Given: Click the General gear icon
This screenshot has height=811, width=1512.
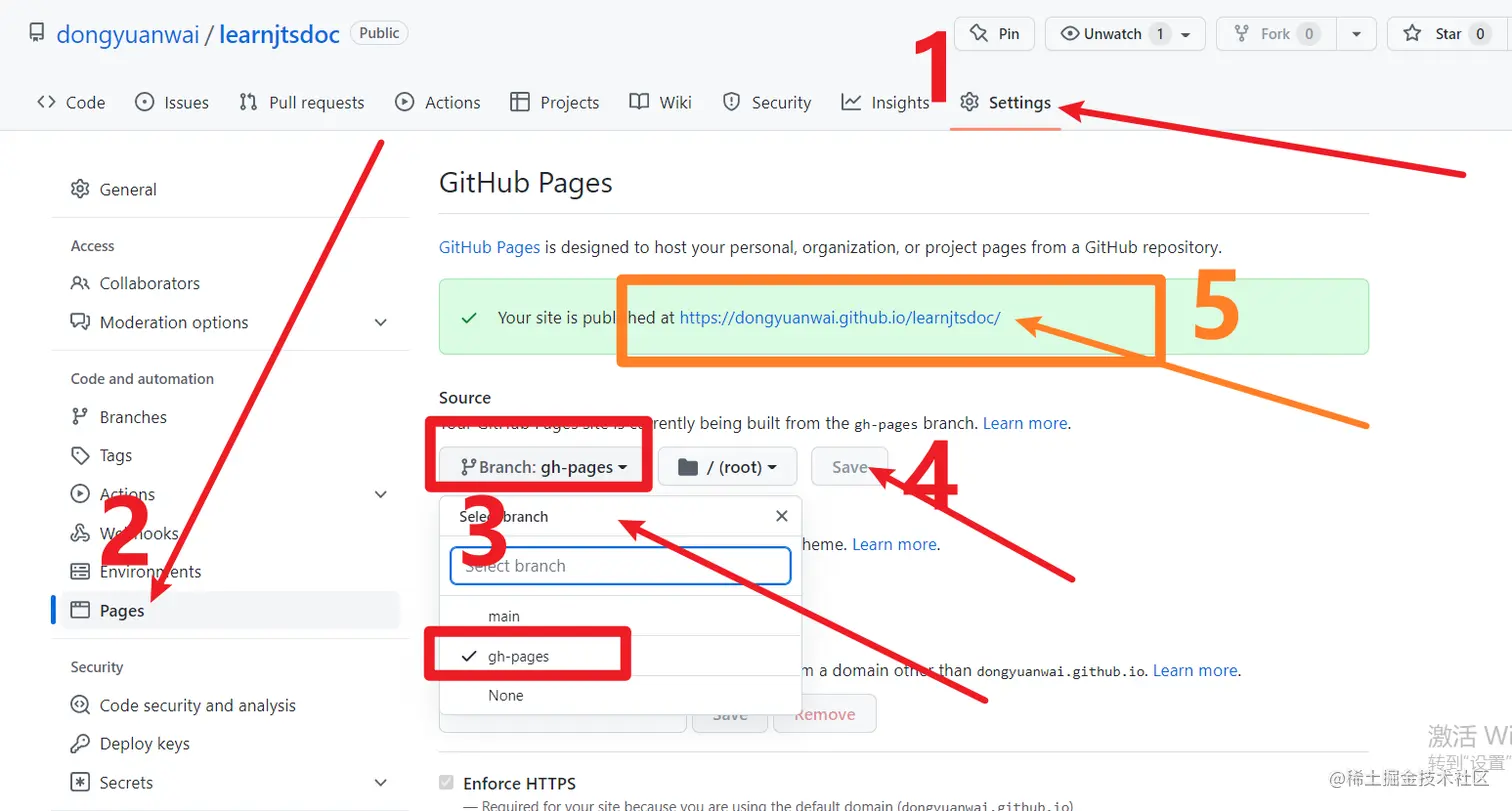Looking at the screenshot, I should [x=80, y=189].
